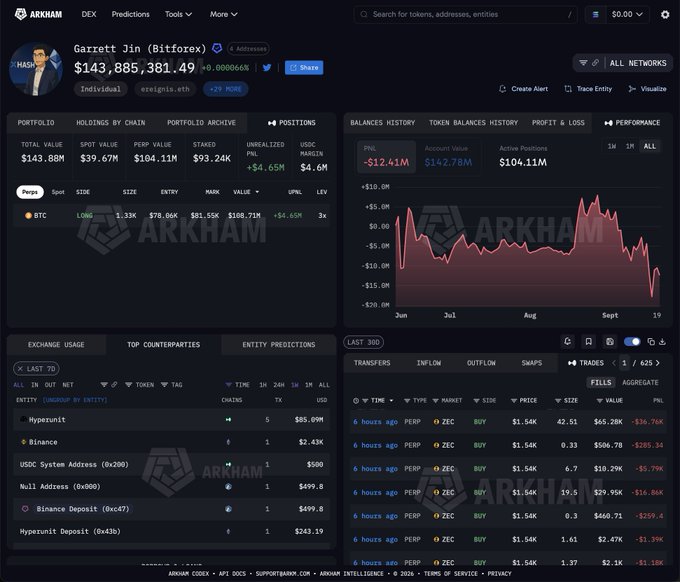
Task: Click the +29 MORE tags button
Action: tap(226, 89)
